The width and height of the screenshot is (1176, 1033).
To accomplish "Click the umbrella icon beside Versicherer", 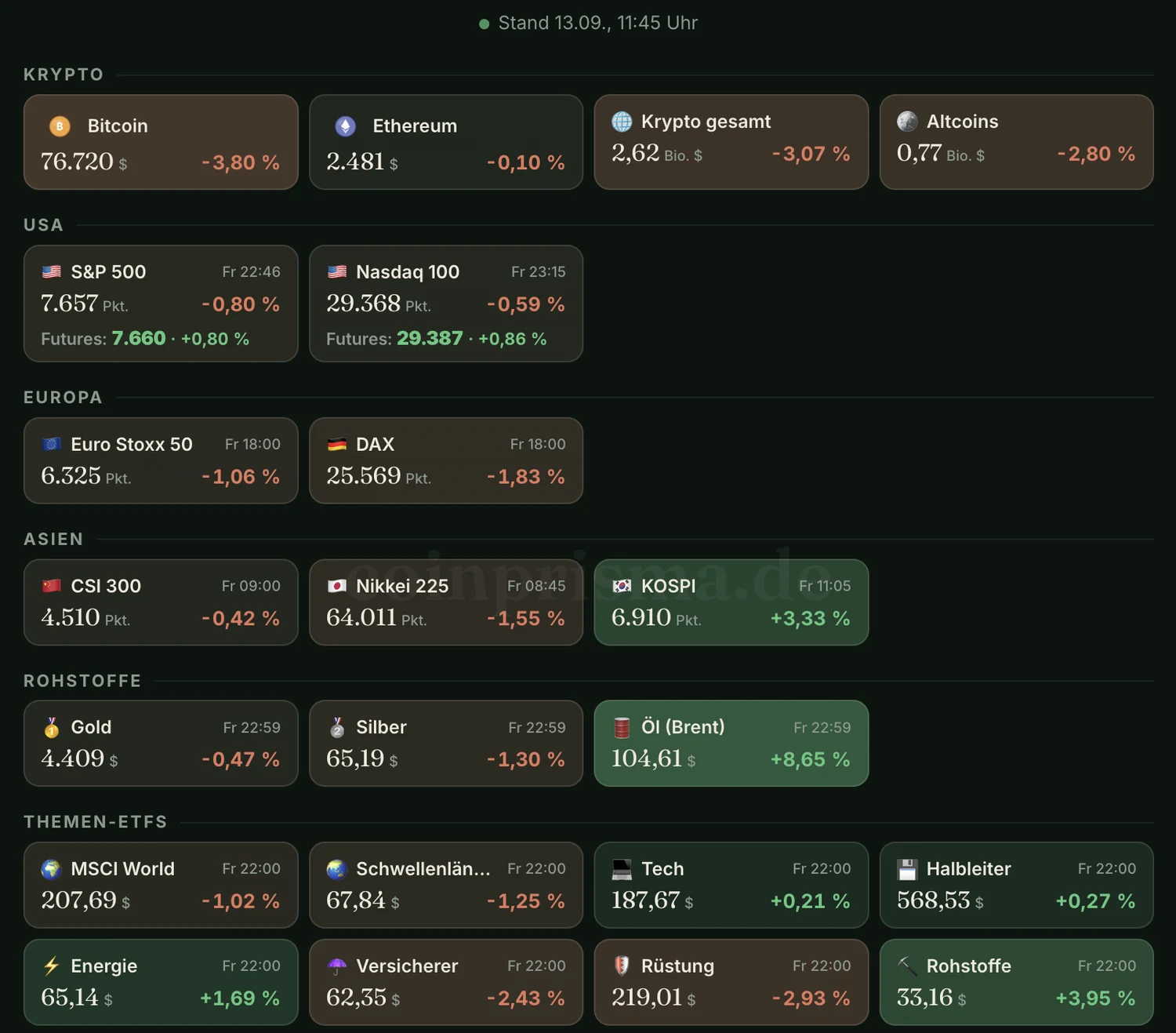I will pos(337,966).
